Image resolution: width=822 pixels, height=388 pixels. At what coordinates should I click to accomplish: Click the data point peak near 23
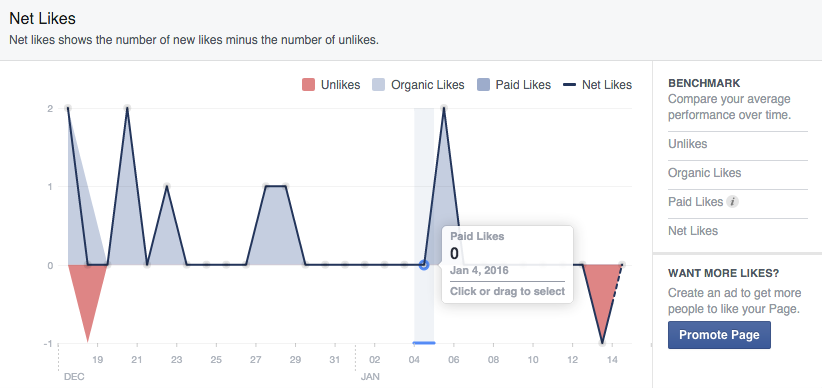point(167,187)
